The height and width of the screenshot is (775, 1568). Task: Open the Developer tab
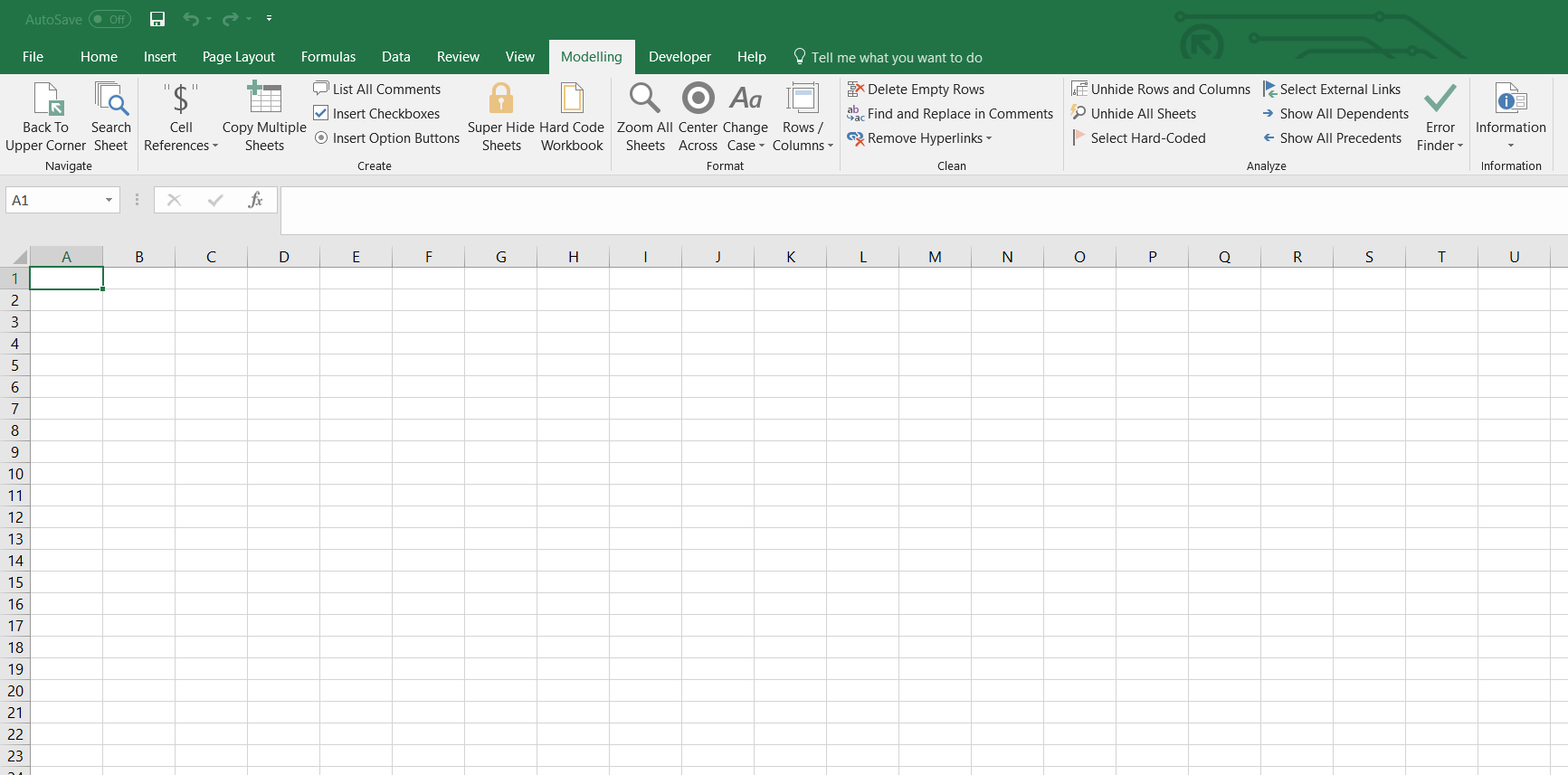click(679, 56)
